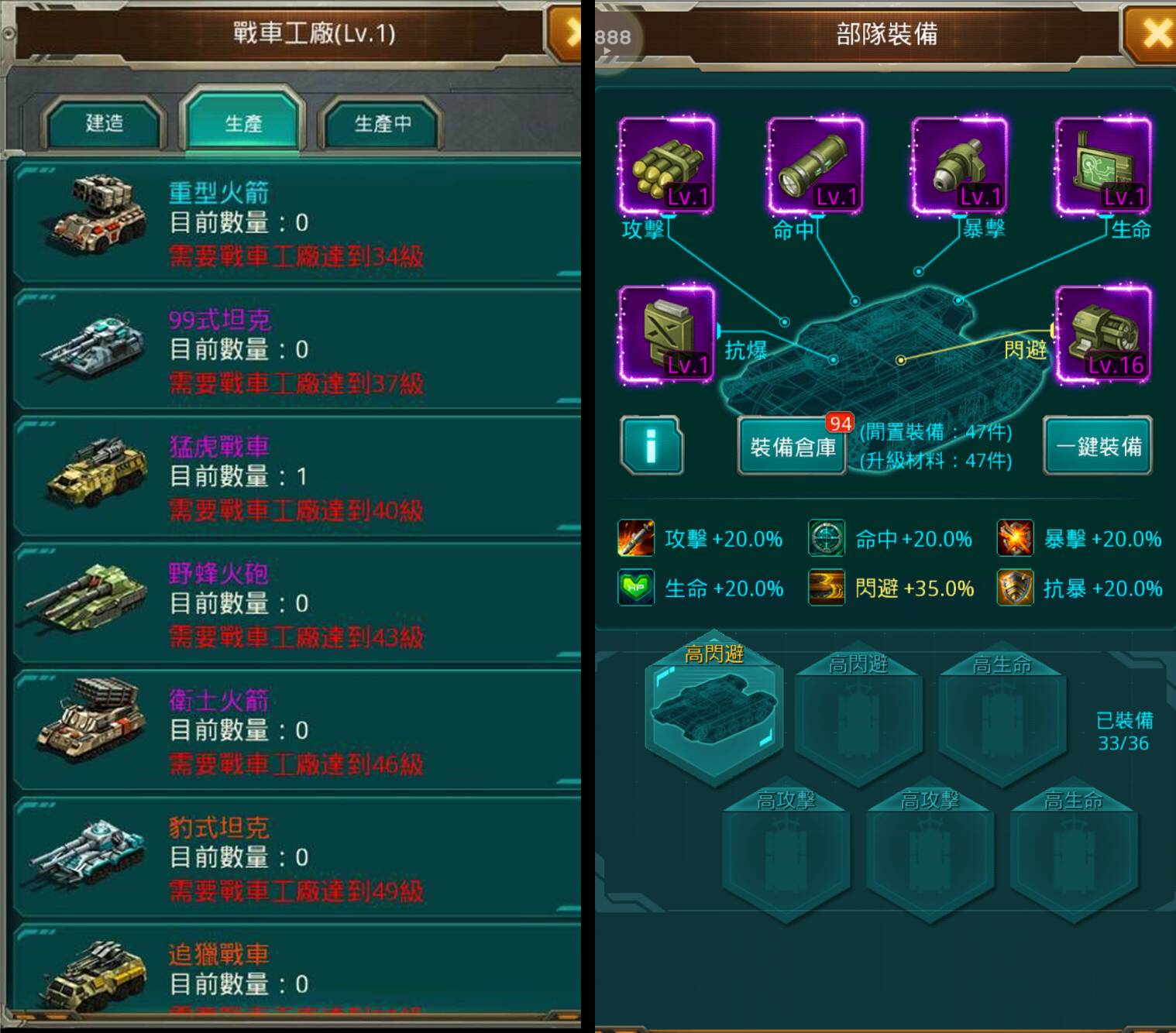Click the 一鍵裝備 auto-equip button

point(1098,446)
